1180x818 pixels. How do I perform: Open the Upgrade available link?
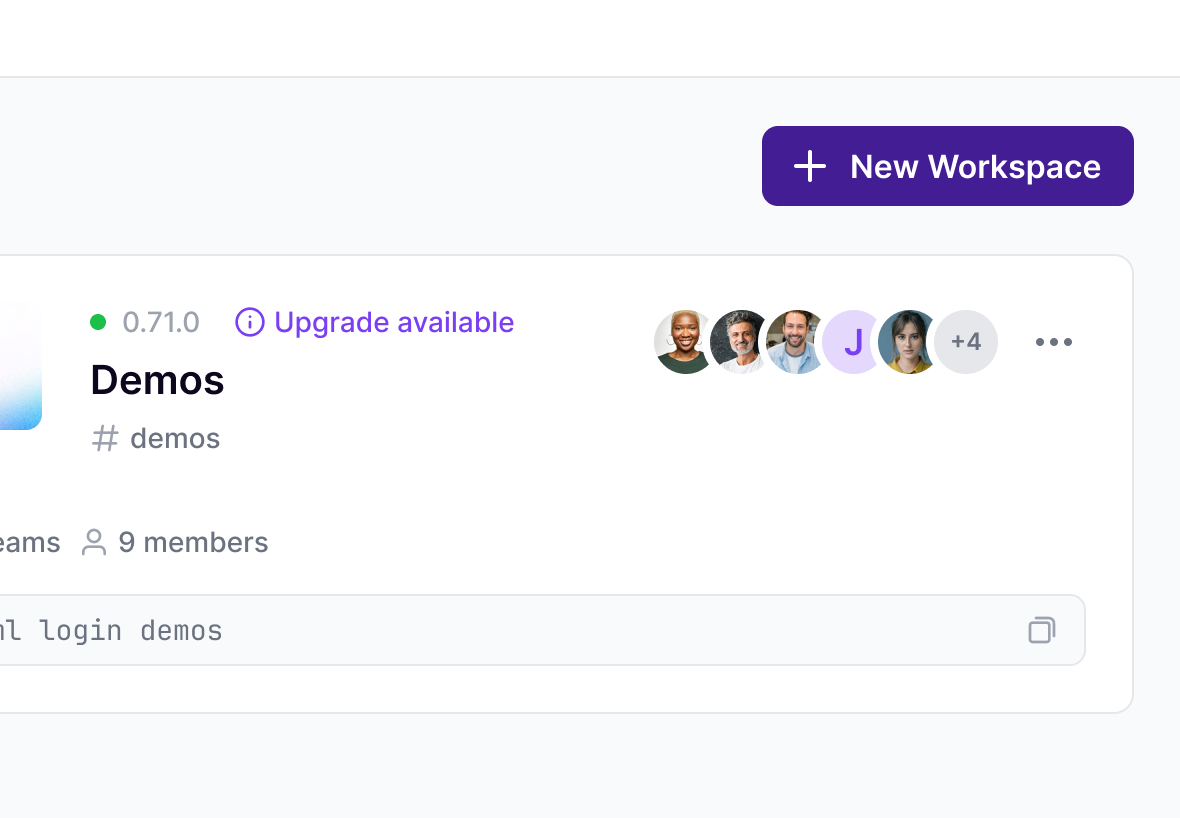click(393, 322)
